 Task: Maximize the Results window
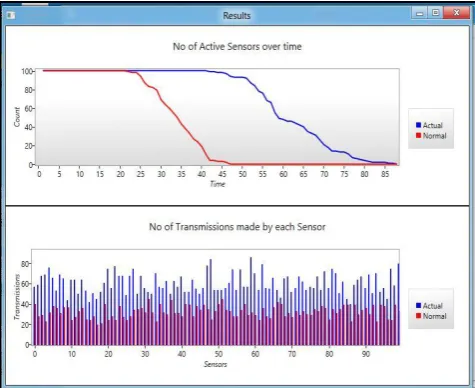pos(435,13)
